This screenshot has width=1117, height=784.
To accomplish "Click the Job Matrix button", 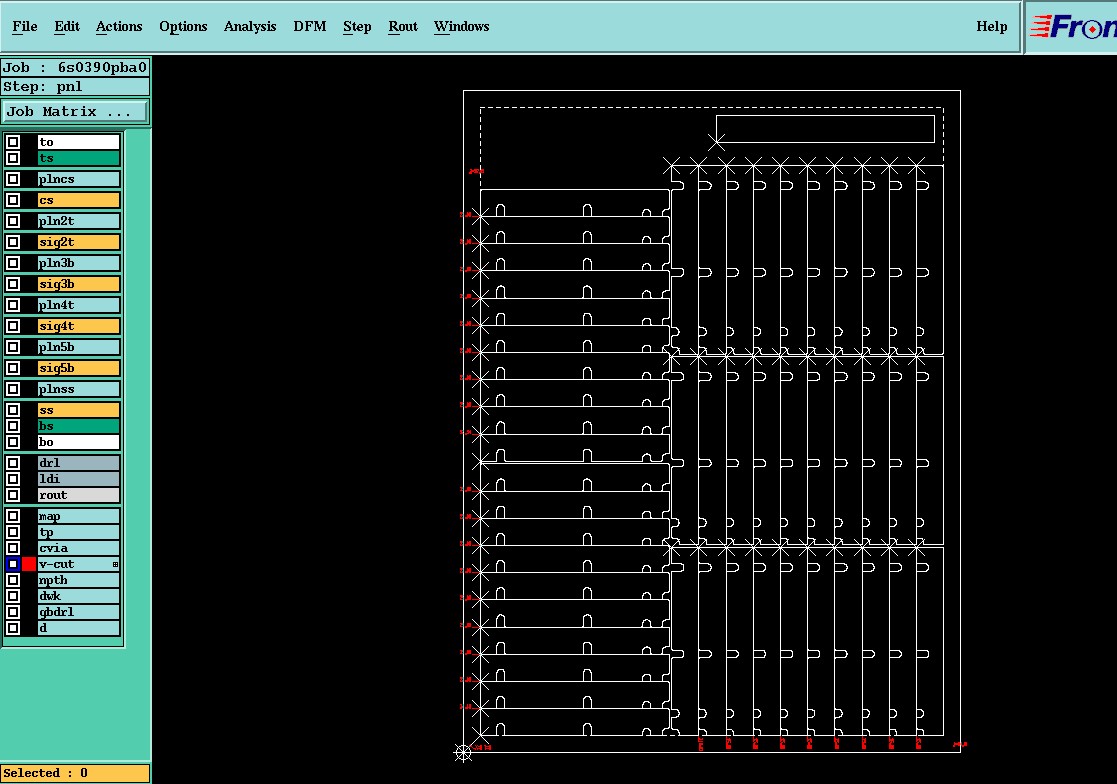I will (75, 112).
